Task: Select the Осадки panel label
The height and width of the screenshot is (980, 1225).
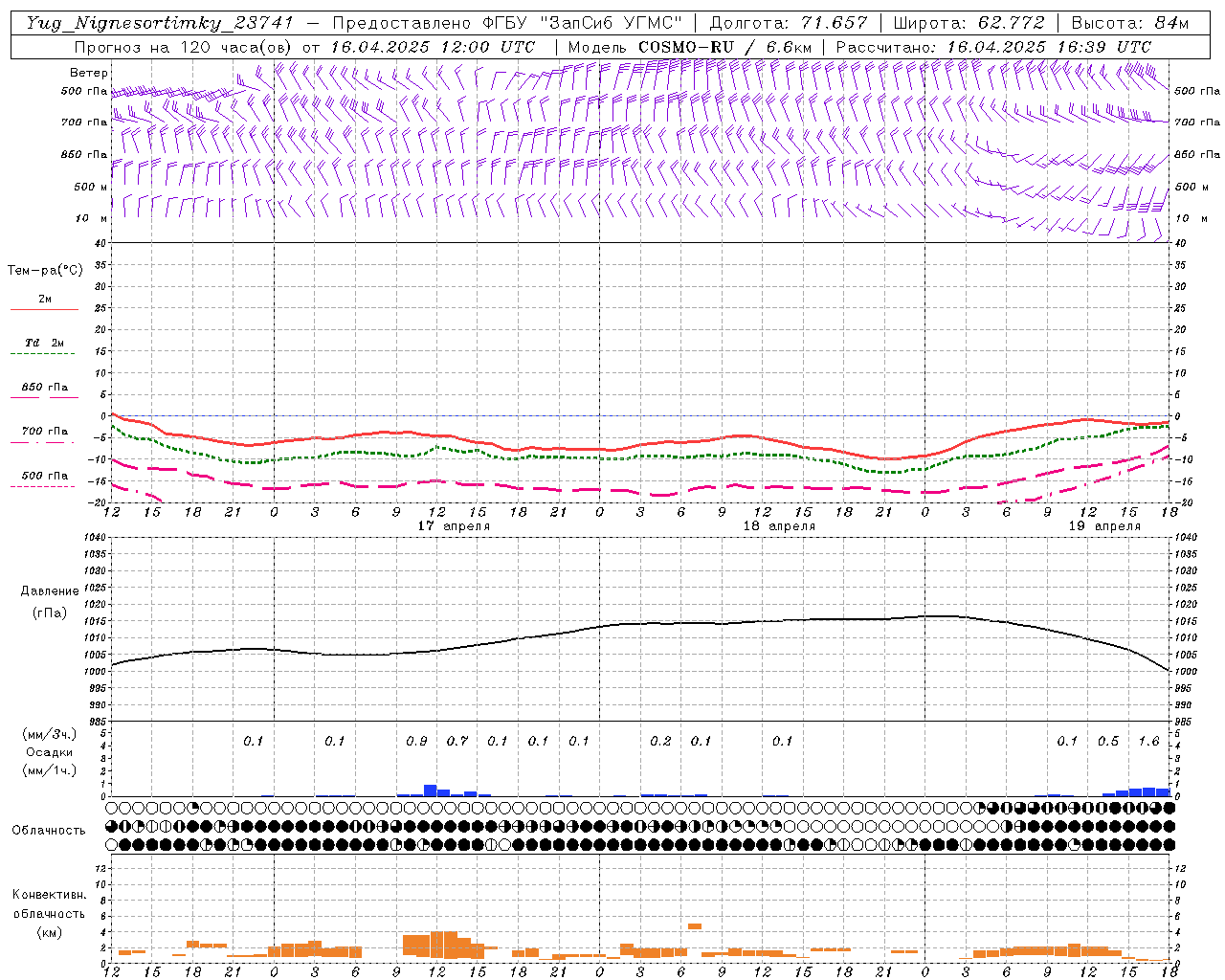Action: click(x=50, y=752)
